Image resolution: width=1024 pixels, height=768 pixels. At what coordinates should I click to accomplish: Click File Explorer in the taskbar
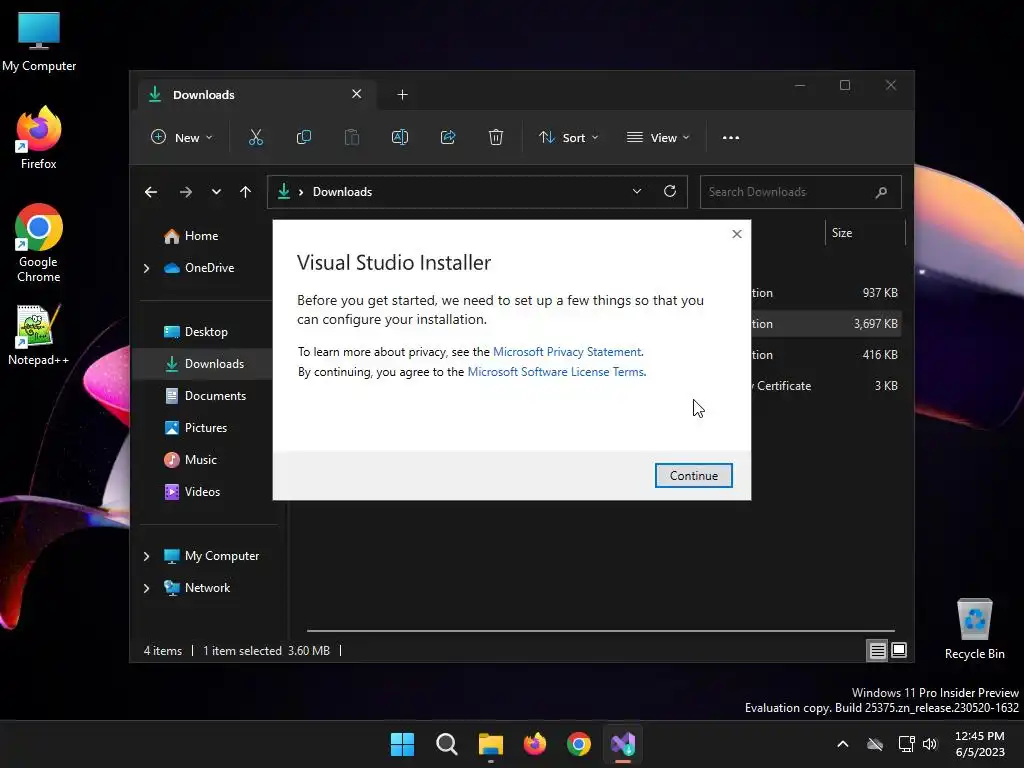point(490,744)
